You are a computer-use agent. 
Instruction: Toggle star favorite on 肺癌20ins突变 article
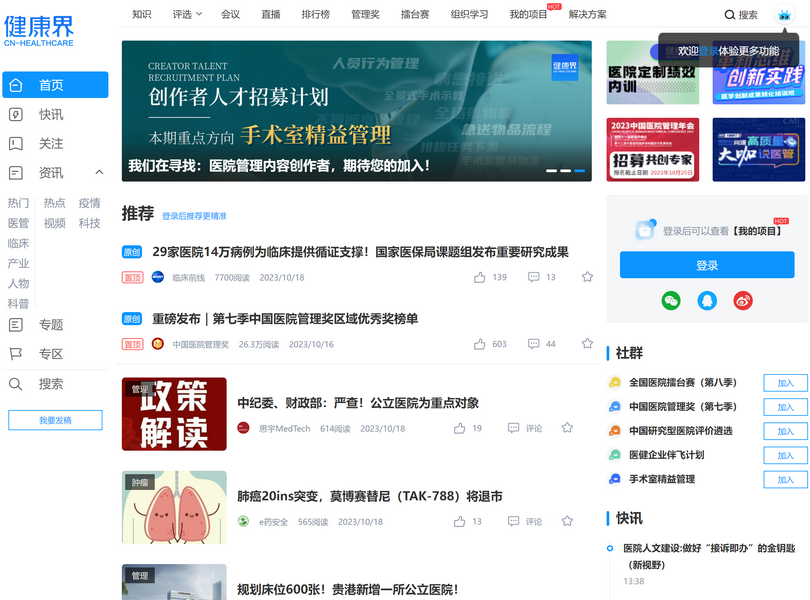[x=567, y=521]
